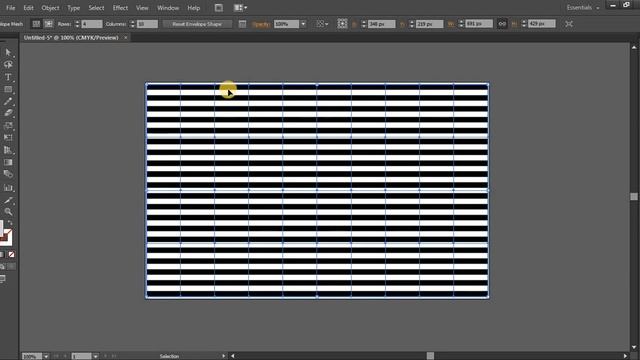Select the Slice tool
Screen dimensions: 640x360
pos(8,200)
